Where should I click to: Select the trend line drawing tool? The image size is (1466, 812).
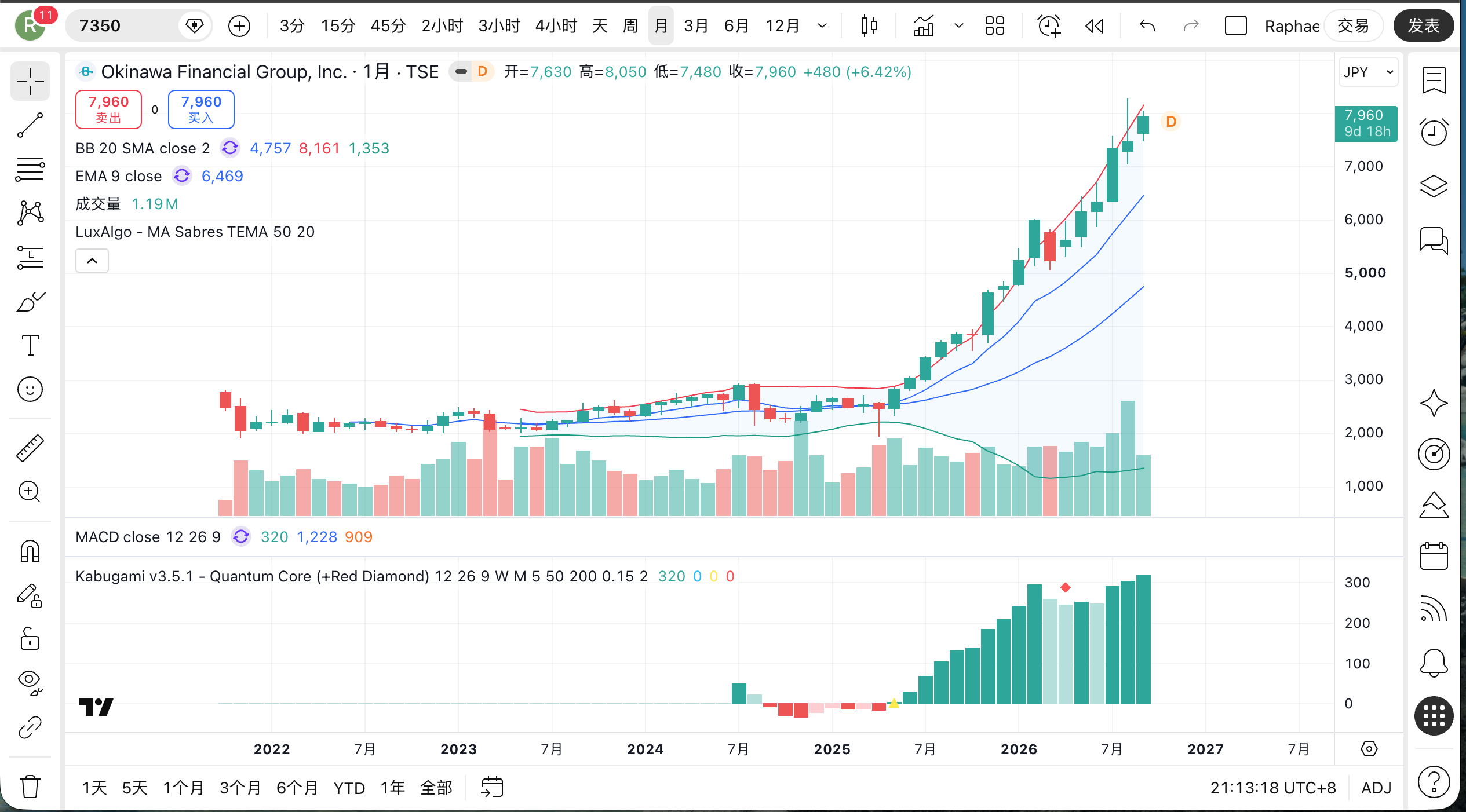tap(30, 125)
